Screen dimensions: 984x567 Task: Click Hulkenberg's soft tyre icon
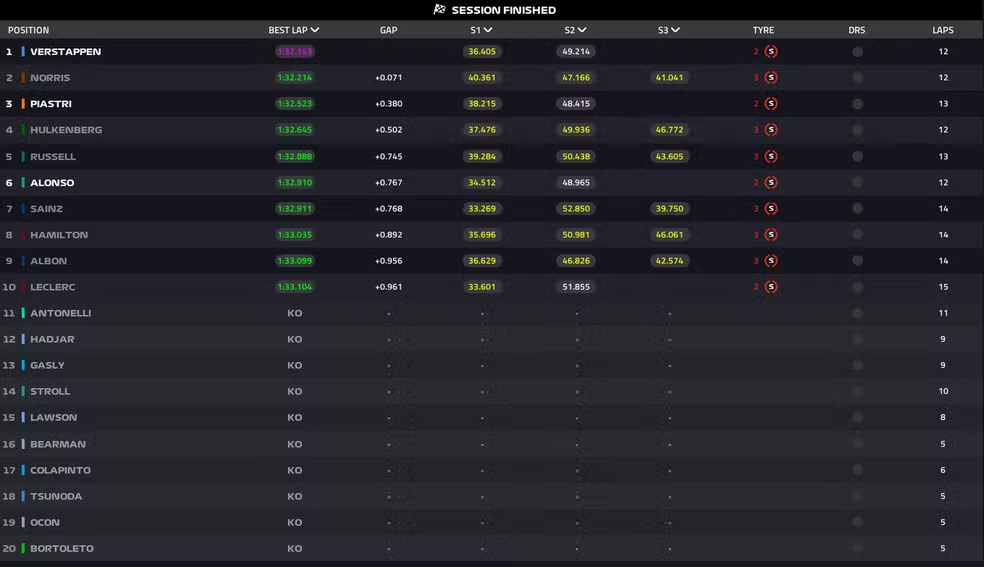coord(771,130)
